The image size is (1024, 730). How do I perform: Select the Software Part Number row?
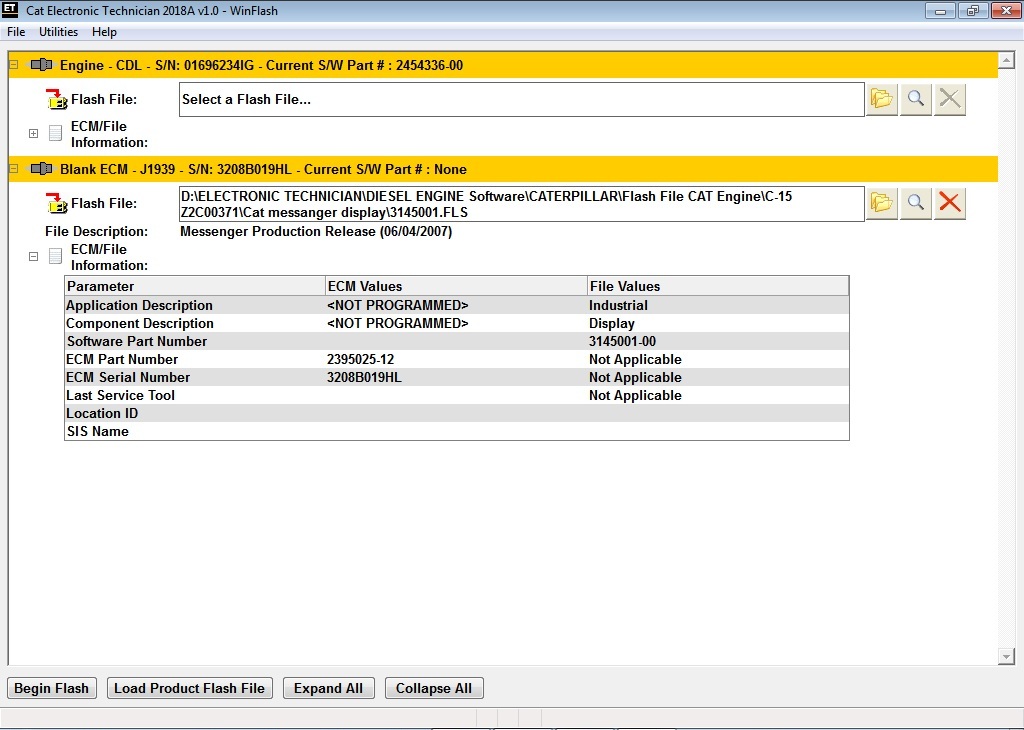pyautogui.click(x=456, y=341)
